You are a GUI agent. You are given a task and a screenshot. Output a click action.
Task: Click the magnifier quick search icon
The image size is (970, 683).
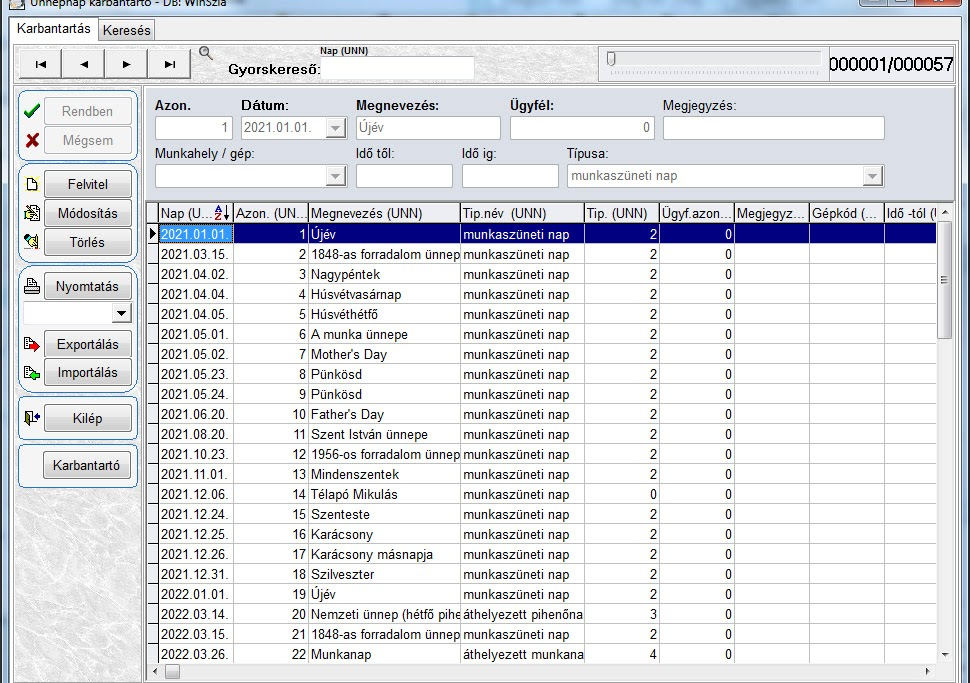pyautogui.click(x=206, y=54)
